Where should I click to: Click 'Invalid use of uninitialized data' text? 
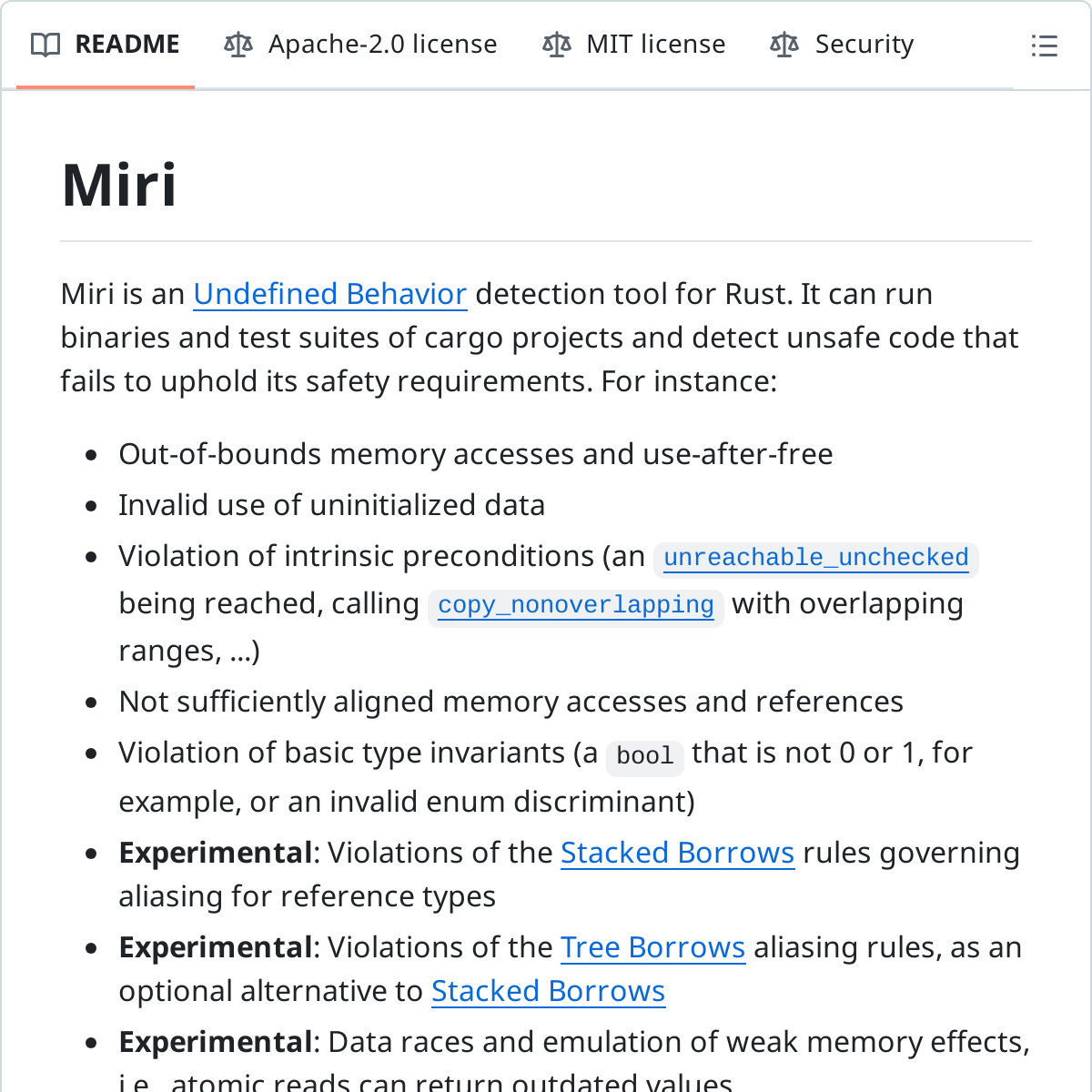(332, 505)
